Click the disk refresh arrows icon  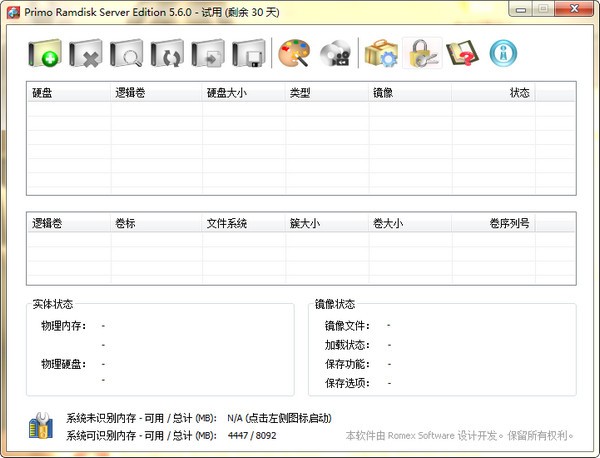click(x=169, y=54)
